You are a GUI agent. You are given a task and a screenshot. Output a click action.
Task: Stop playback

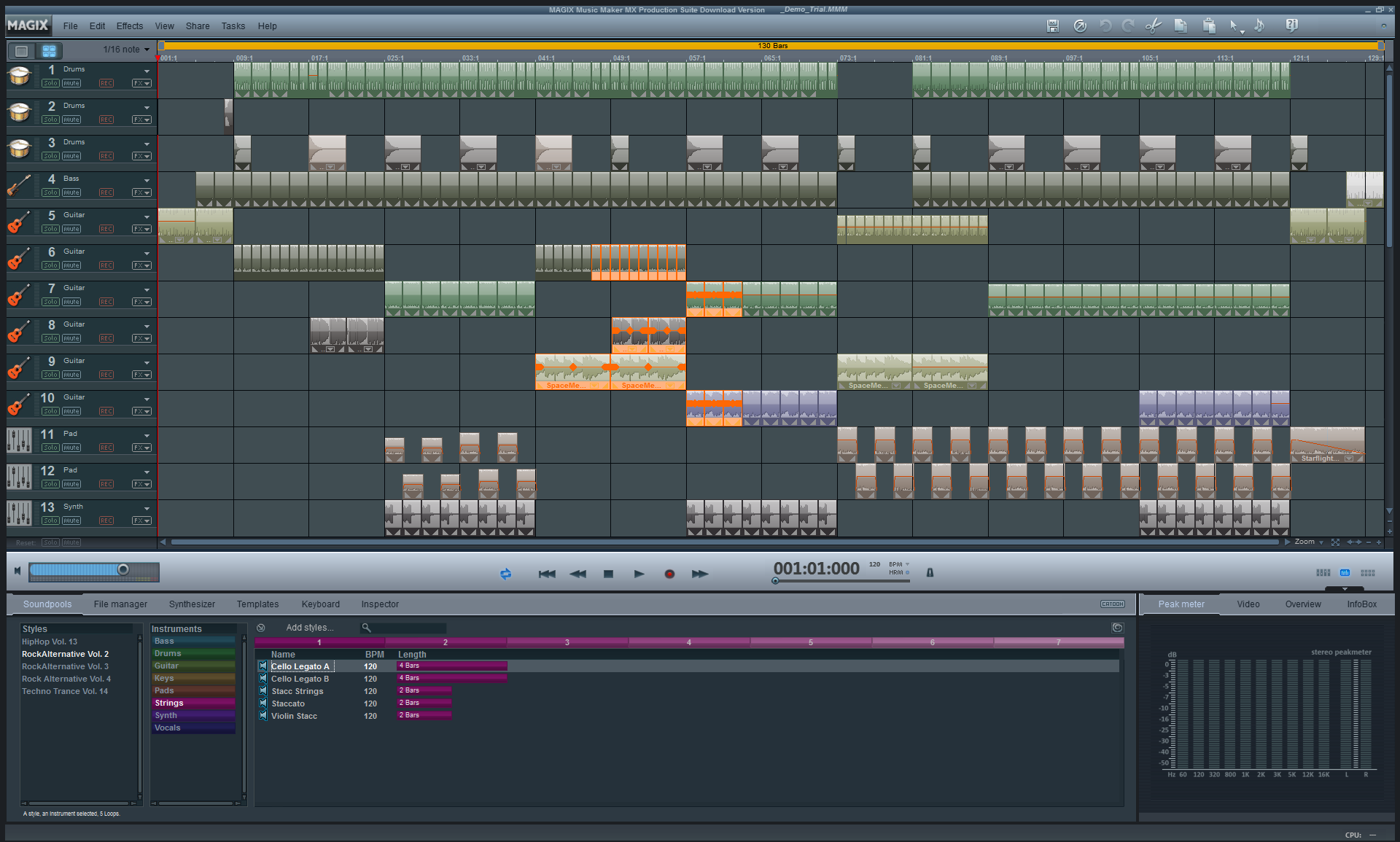608,574
